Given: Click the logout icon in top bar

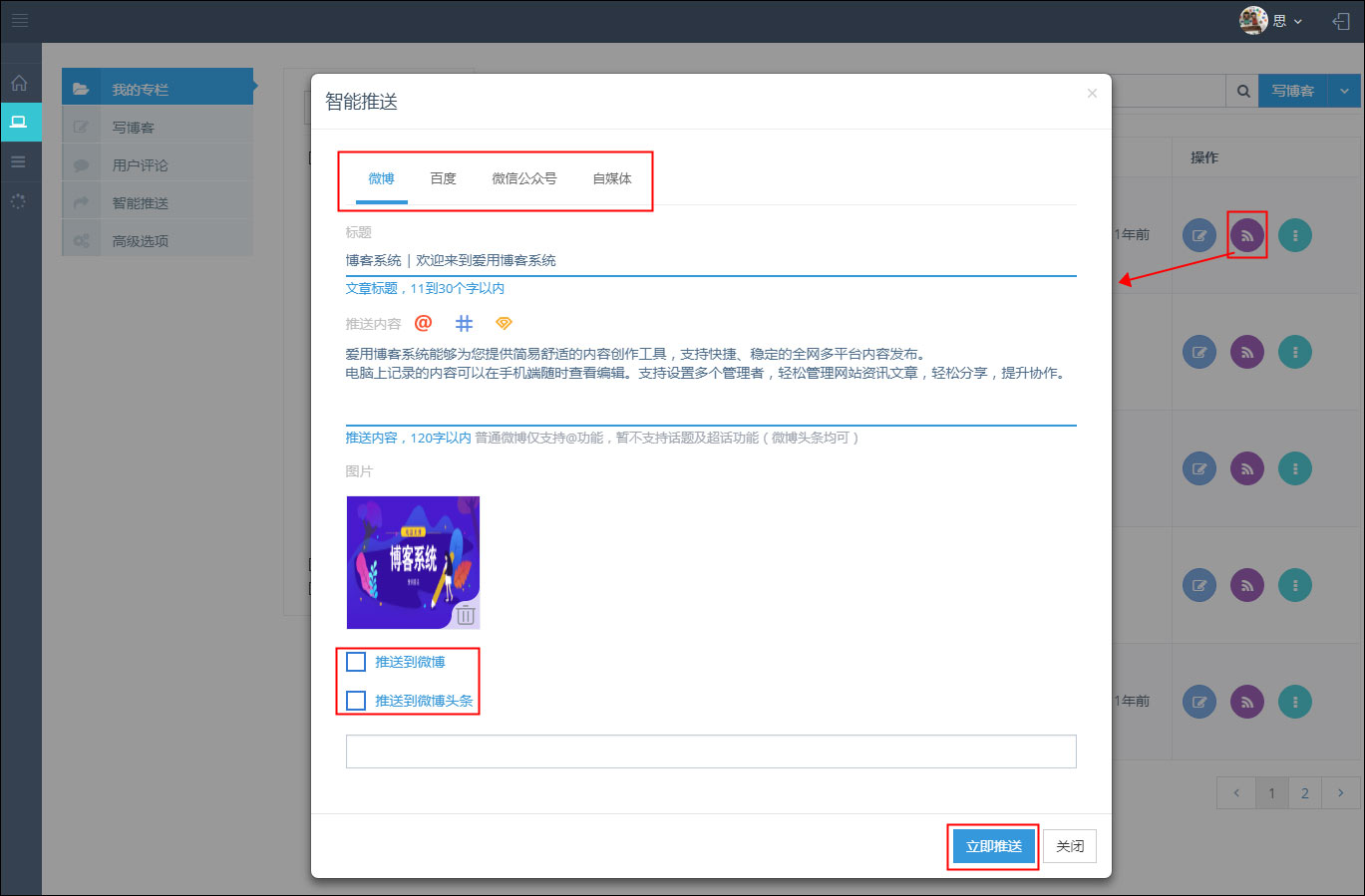Looking at the screenshot, I should point(1341,21).
